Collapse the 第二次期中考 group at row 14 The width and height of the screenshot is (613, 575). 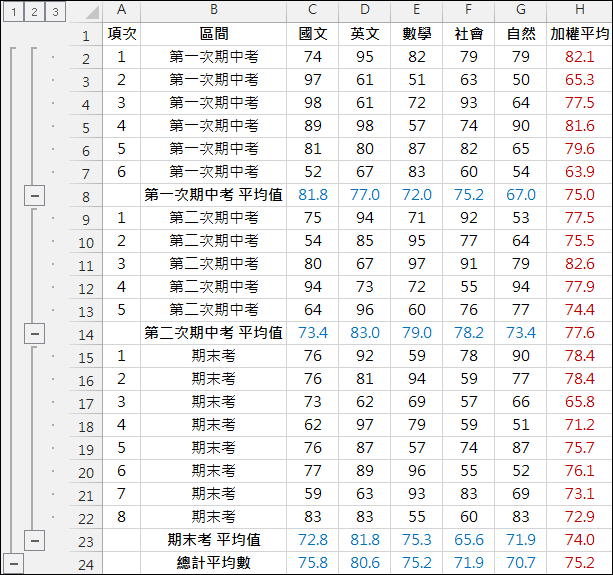(34, 334)
